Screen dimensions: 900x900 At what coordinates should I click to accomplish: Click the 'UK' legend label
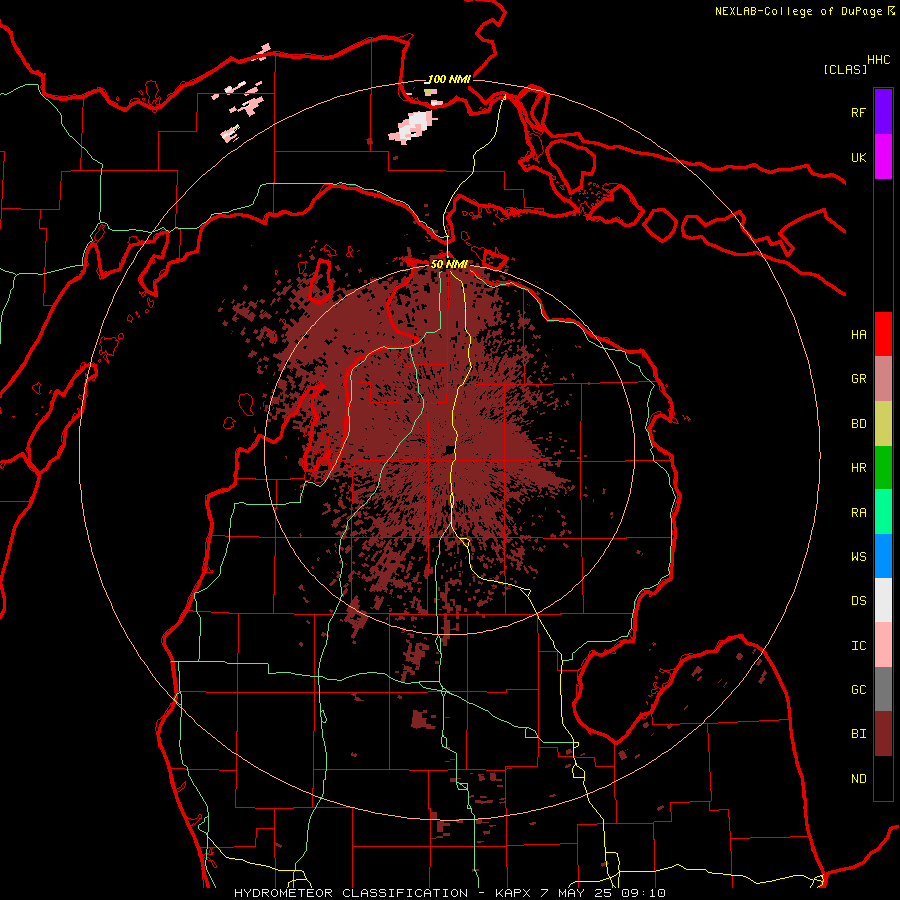coord(858,157)
